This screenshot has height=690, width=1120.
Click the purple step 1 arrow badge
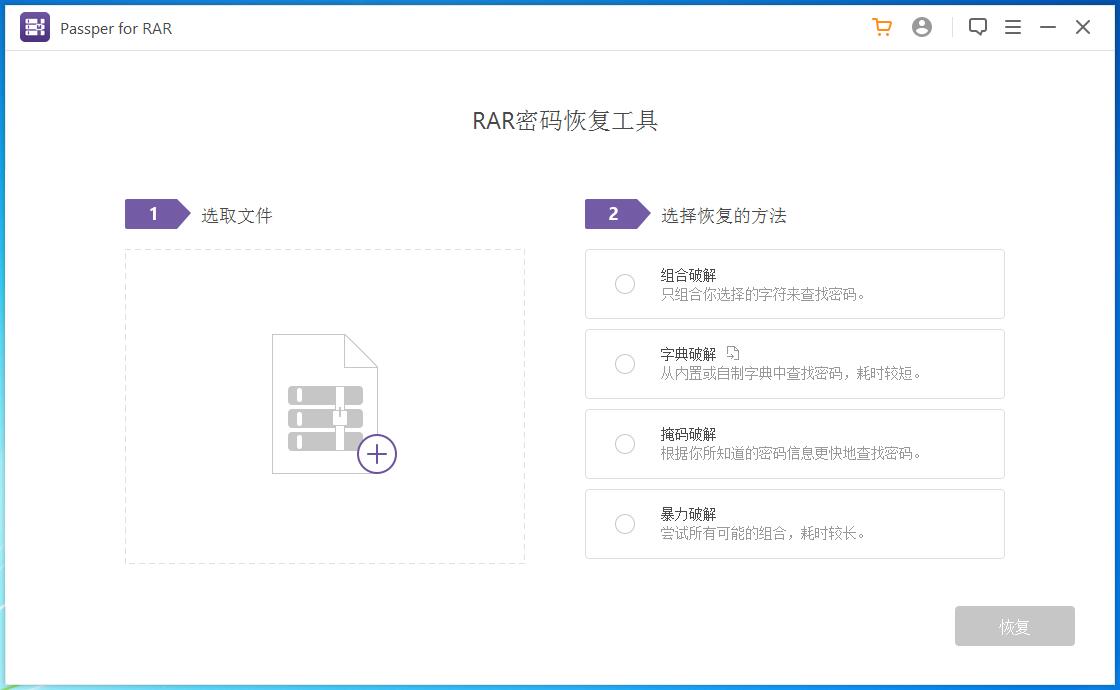coord(155,213)
